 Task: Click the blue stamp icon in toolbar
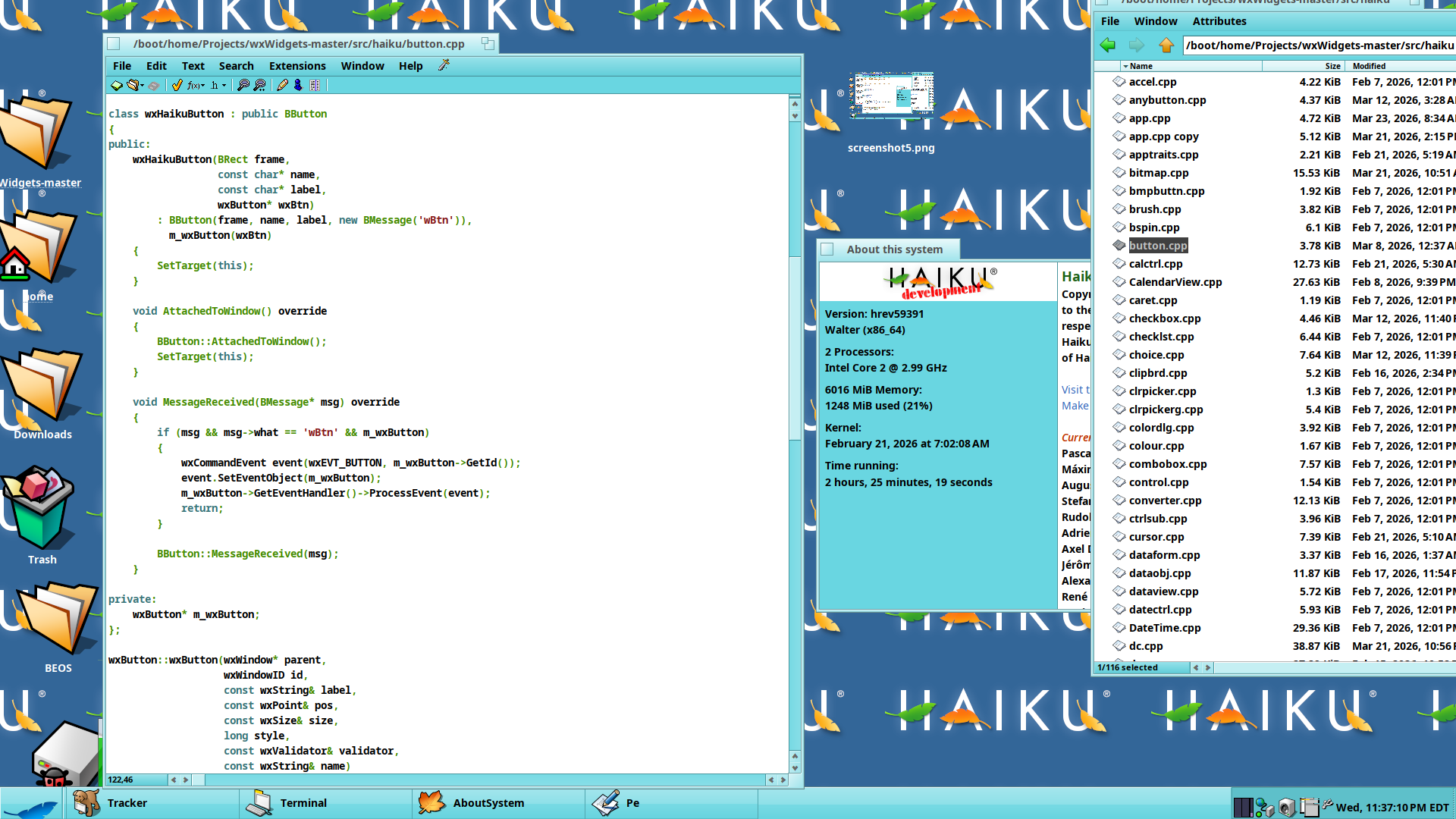coord(298,86)
